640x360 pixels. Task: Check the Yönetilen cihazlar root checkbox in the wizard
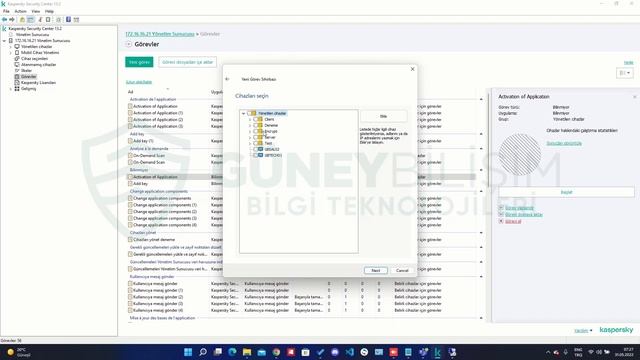click(249, 113)
